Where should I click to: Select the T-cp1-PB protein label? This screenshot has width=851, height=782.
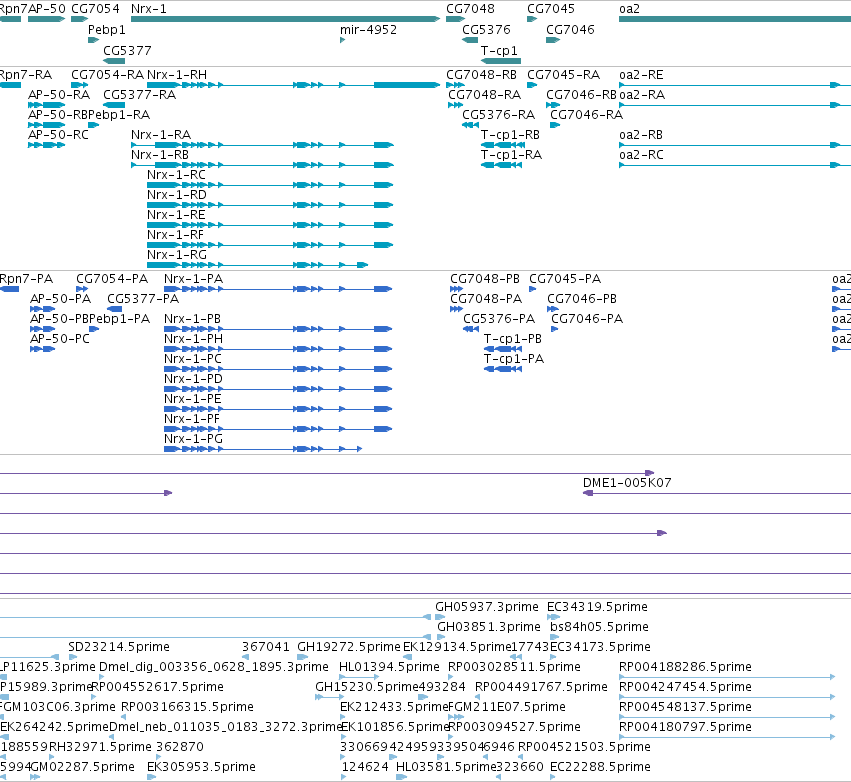coord(512,339)
